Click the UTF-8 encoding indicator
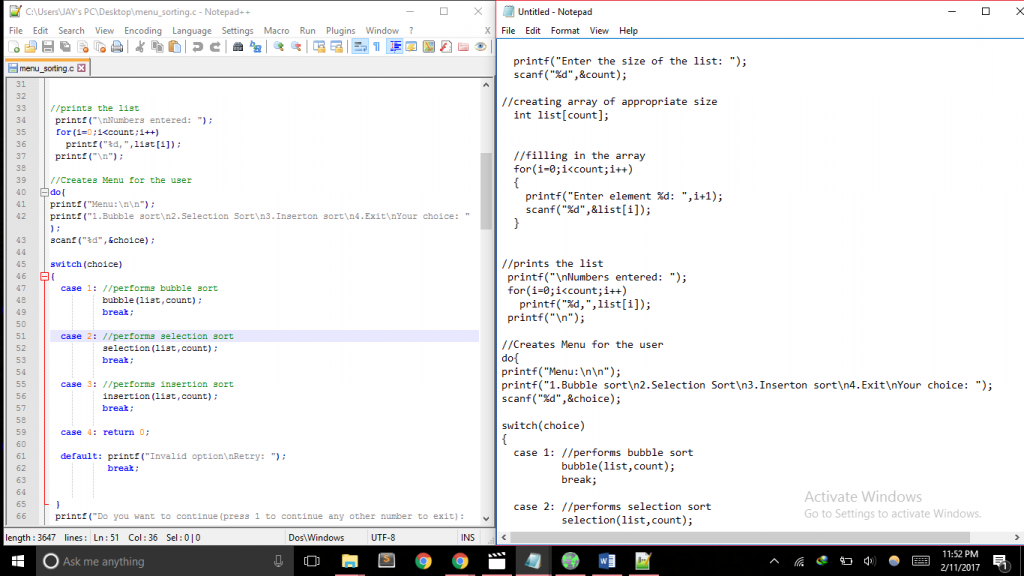Screen dimensions: 1024x576 coord(381,537)
